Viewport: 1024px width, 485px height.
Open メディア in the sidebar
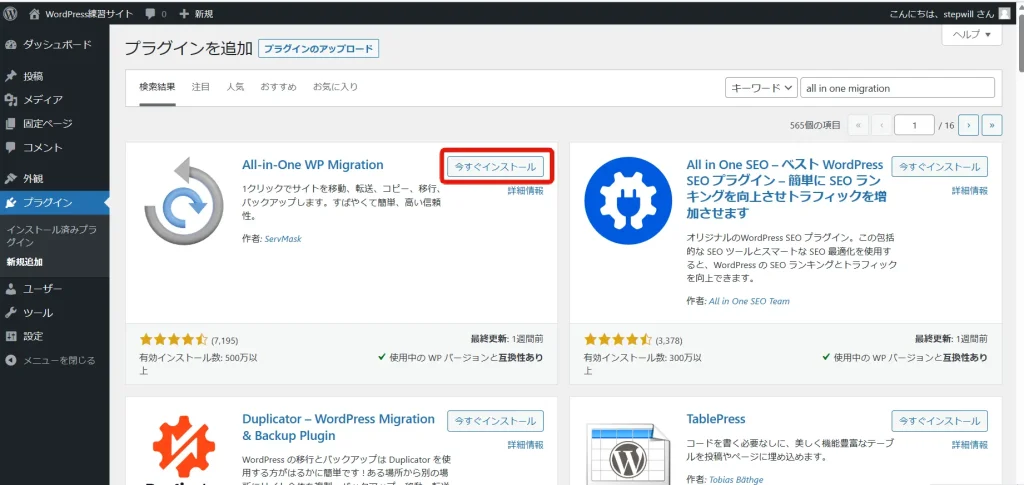[x=55, y=100]
